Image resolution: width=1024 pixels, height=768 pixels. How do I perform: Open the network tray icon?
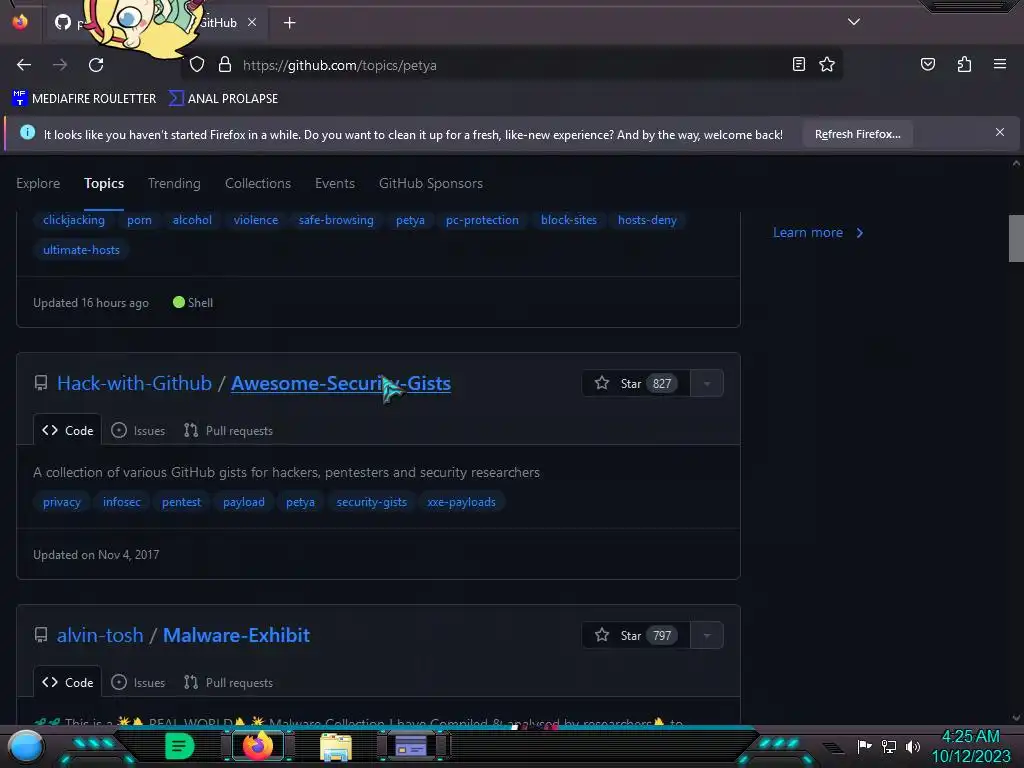pyautogui.click(x=888, y=746)
